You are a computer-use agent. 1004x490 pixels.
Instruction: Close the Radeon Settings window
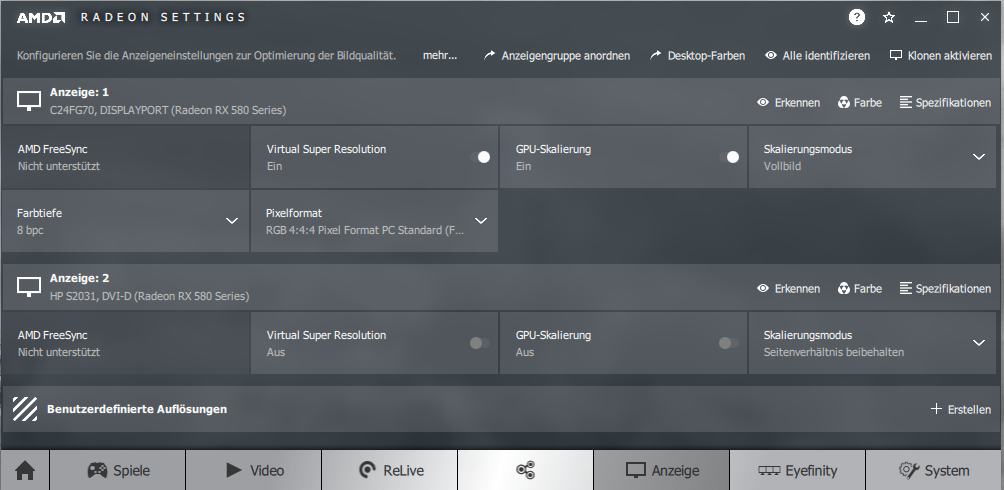985,17
